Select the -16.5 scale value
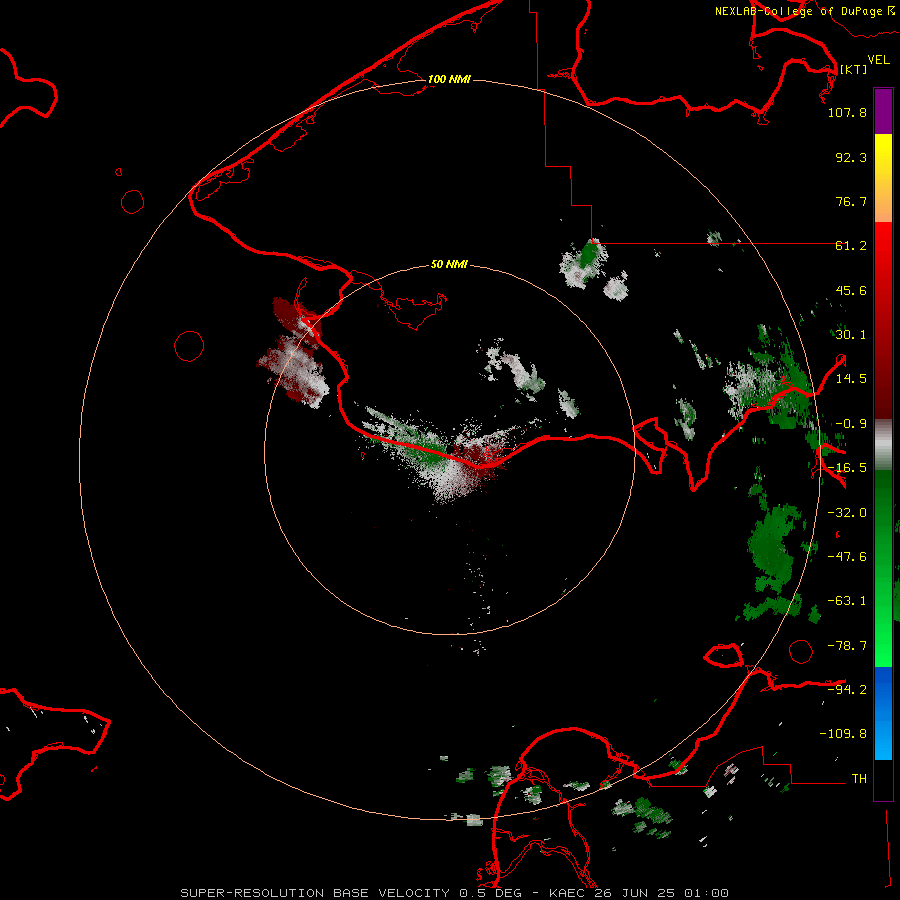The image size is (900, 900). (x=847, y=468)
